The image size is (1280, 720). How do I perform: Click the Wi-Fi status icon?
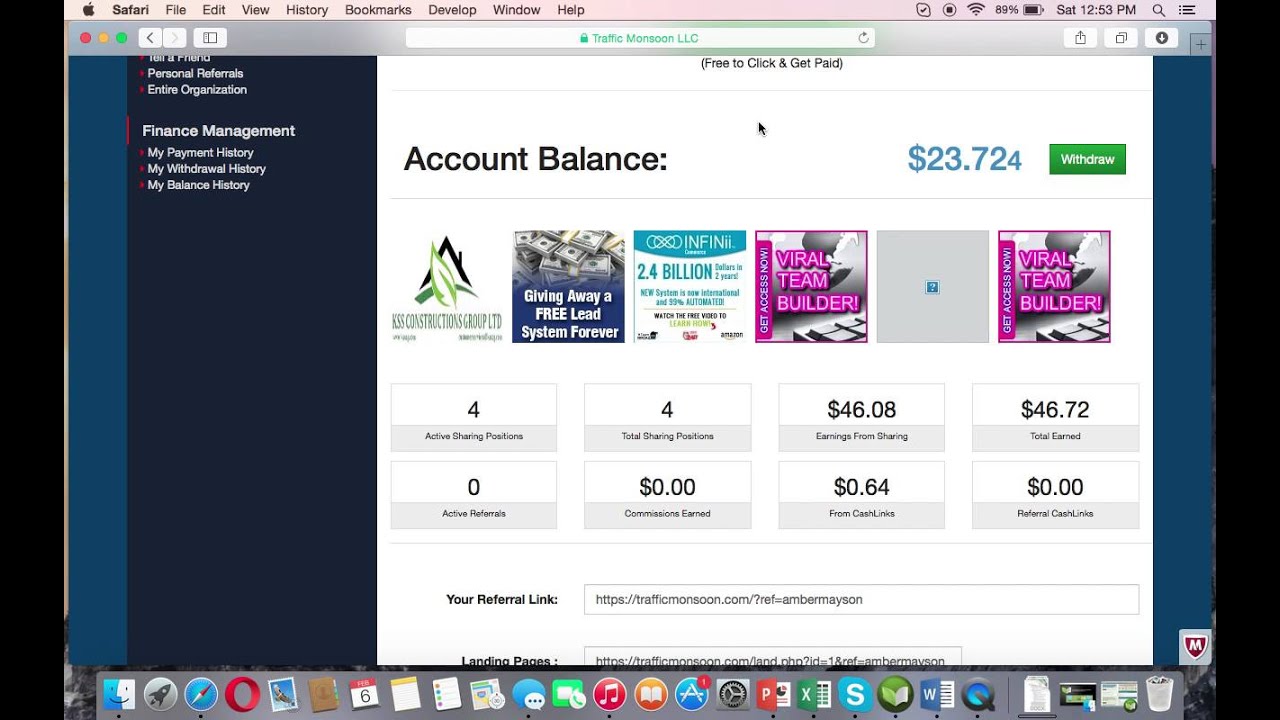(976, 10)
